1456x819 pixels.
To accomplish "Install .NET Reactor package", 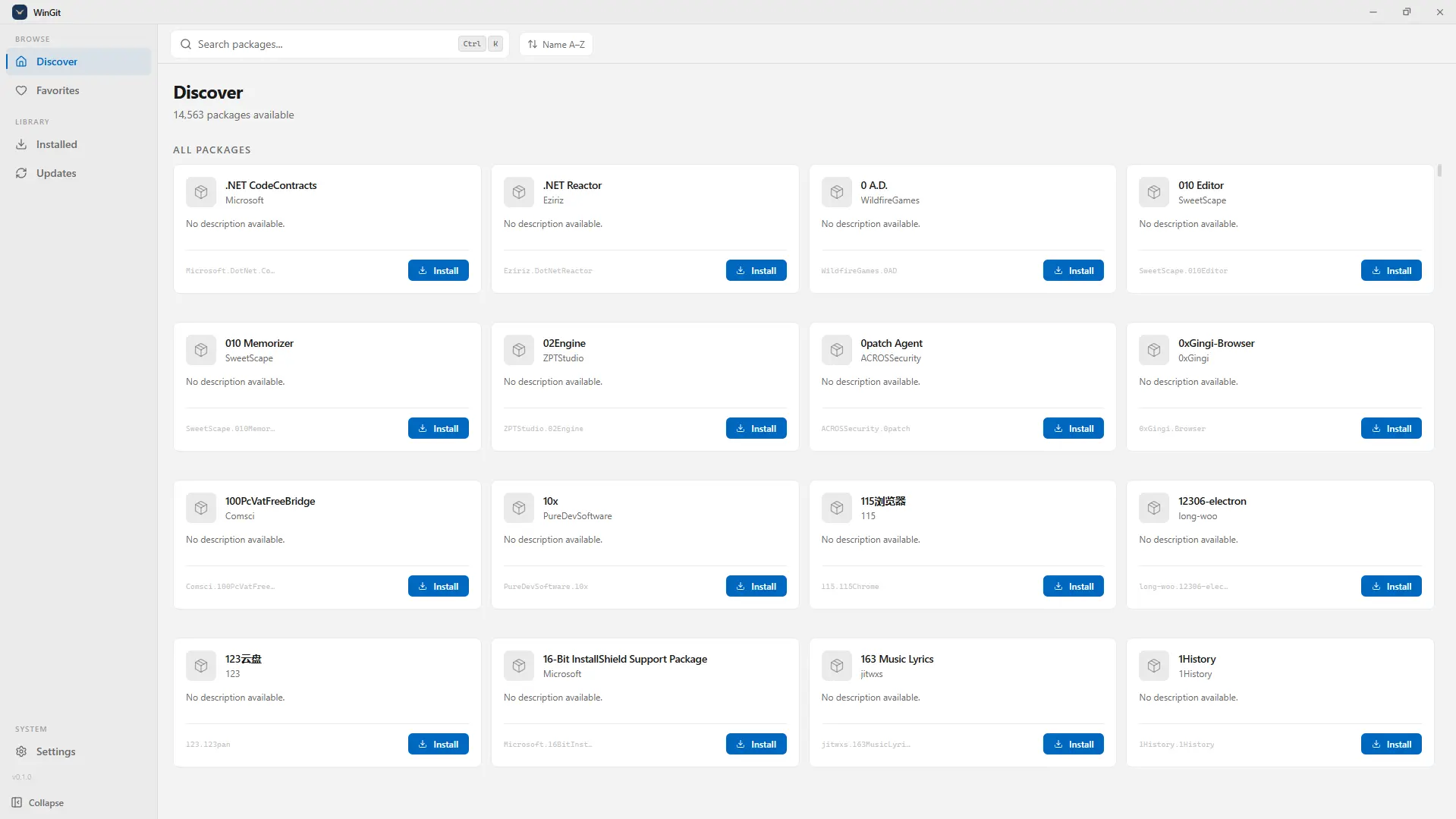I will [756, 270].
